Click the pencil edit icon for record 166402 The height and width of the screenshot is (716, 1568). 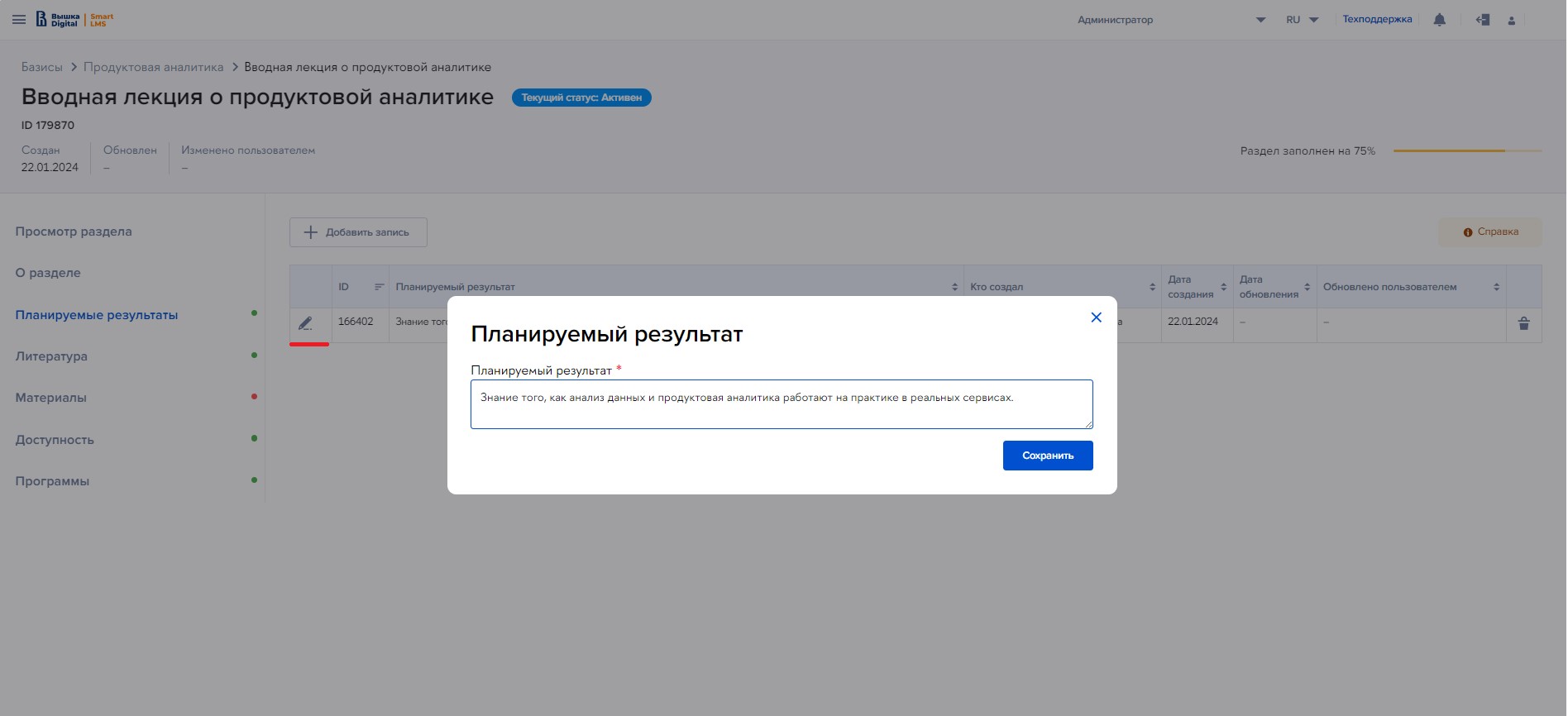[305, 323]
